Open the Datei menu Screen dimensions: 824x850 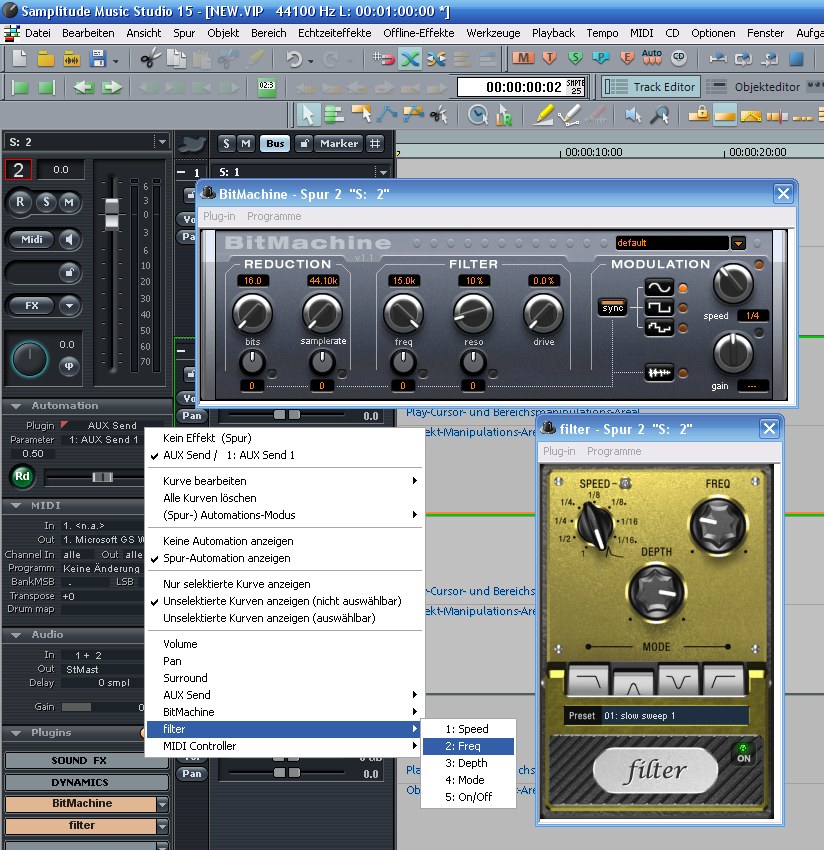tap(37, 33)
